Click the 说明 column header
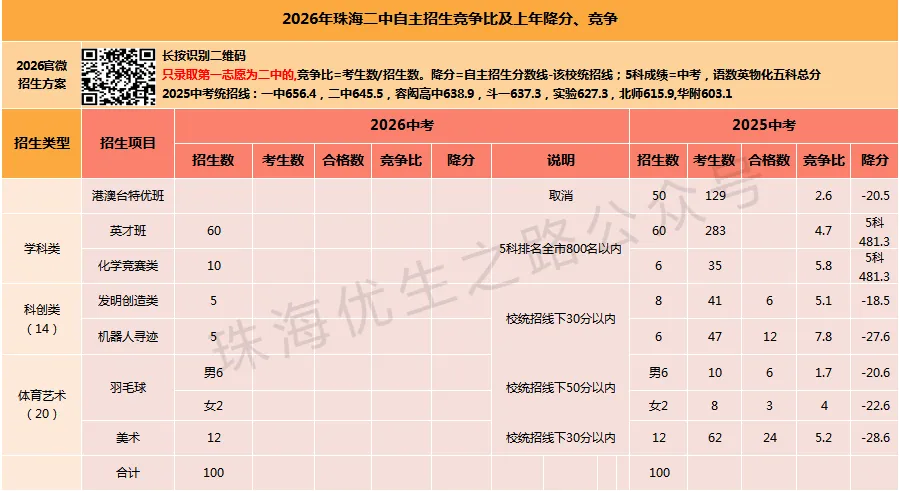899x491 pixels. [560, 161]
